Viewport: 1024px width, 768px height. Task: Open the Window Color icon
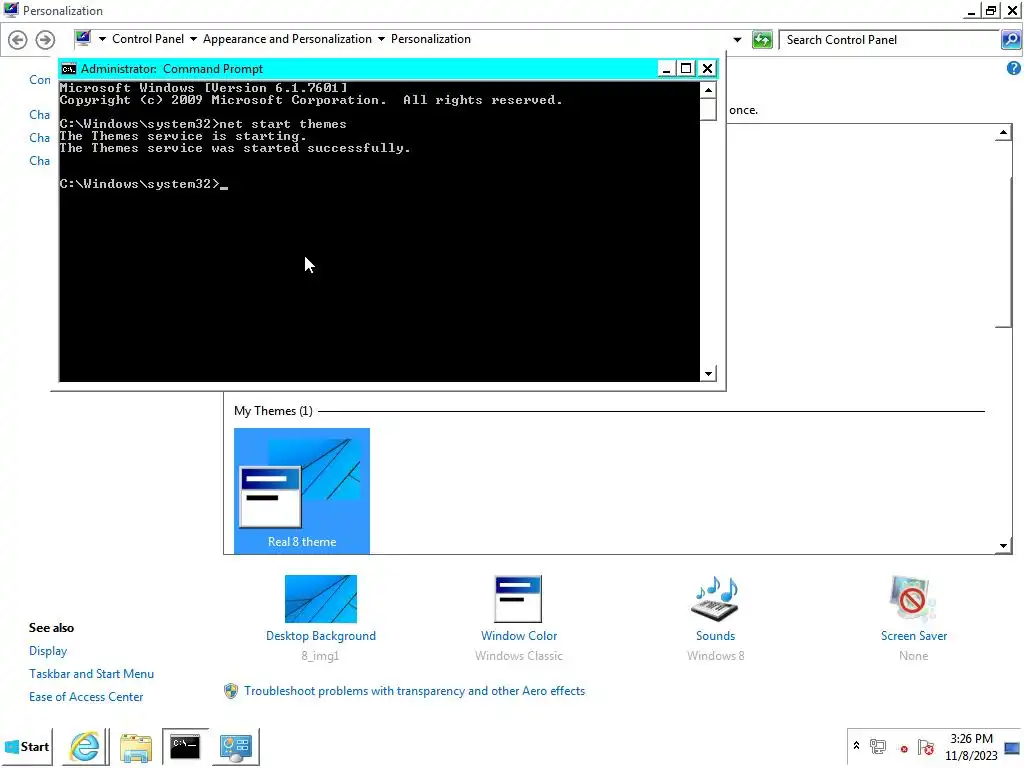click(x=519, y=599)
